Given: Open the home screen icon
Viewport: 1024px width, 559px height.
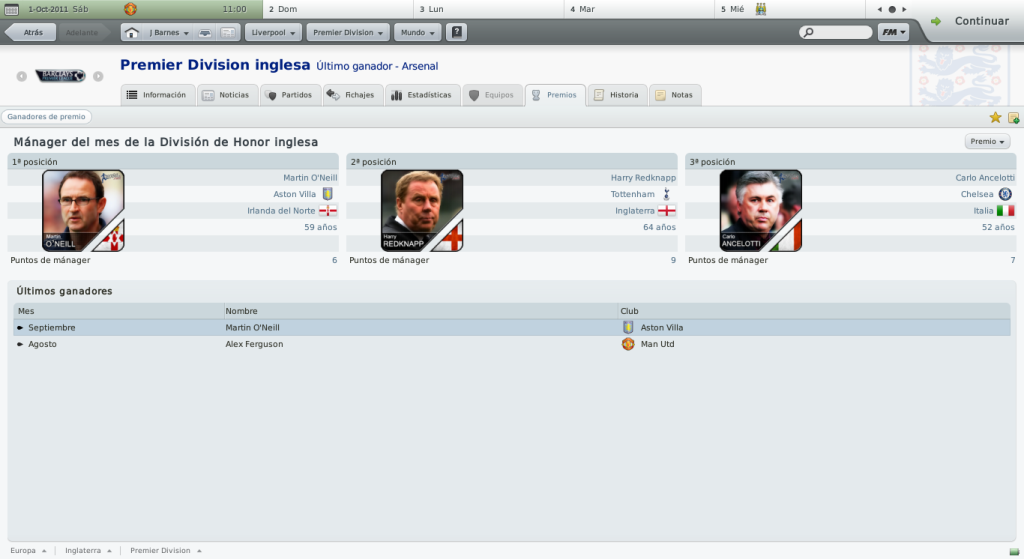Looking at the screenshot, I should [x=131, y=33].
